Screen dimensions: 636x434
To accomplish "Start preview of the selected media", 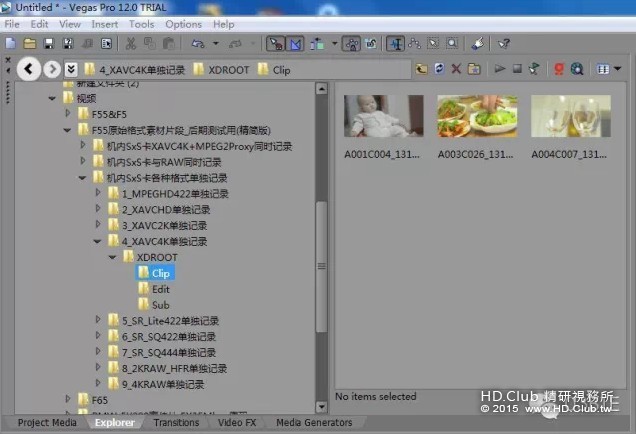I will 499,69.
